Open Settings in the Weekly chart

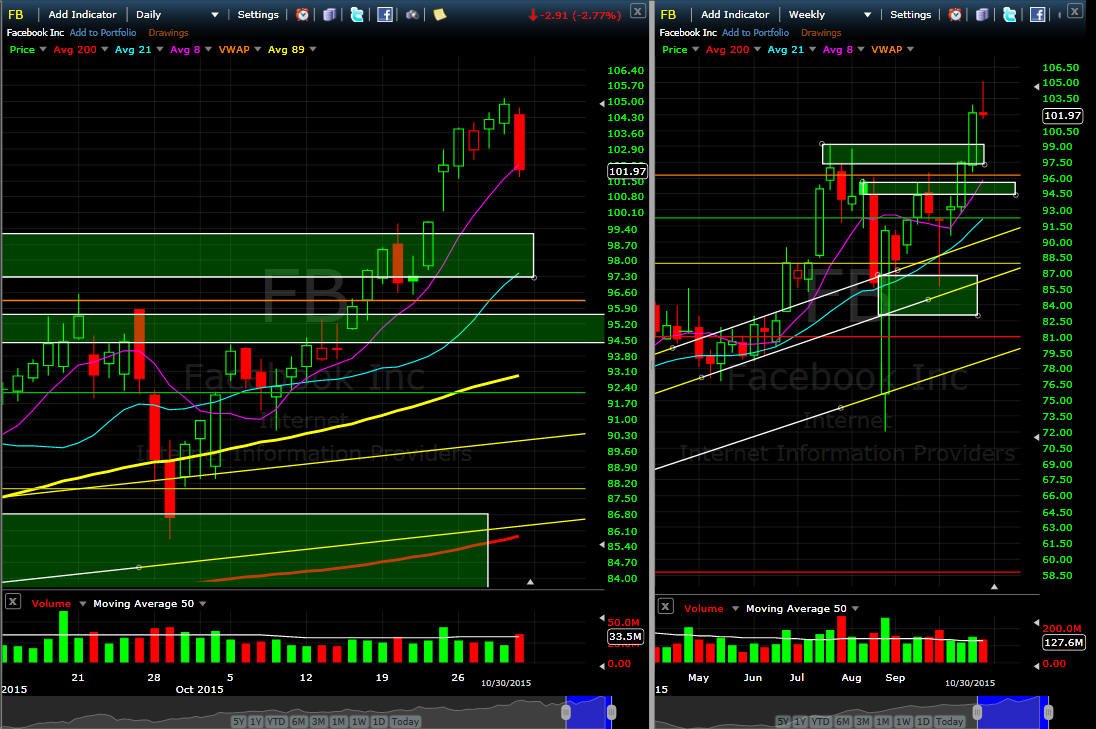point(911,14)
